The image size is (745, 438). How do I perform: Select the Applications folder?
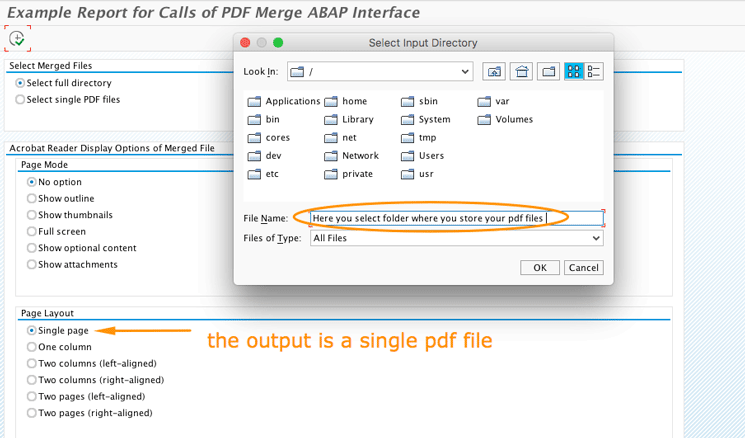[284, 101]
